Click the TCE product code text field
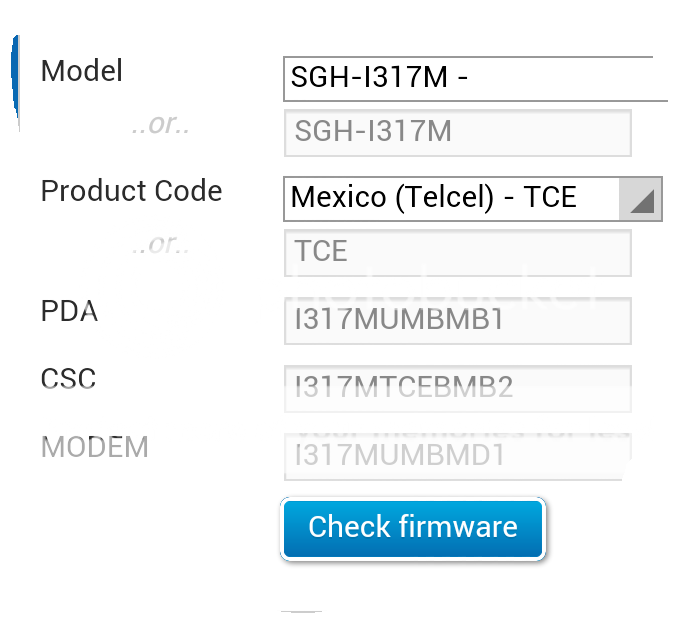 [457, 252]
